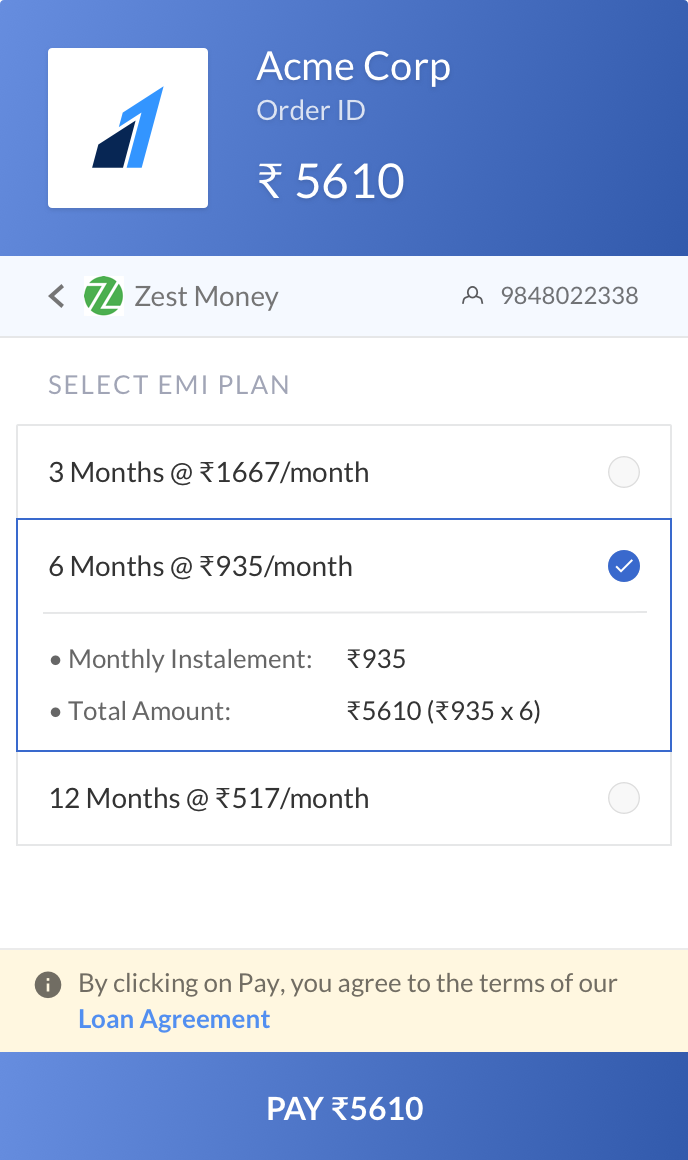Open the Loan Agreement link

click(x=174, y=1018)
